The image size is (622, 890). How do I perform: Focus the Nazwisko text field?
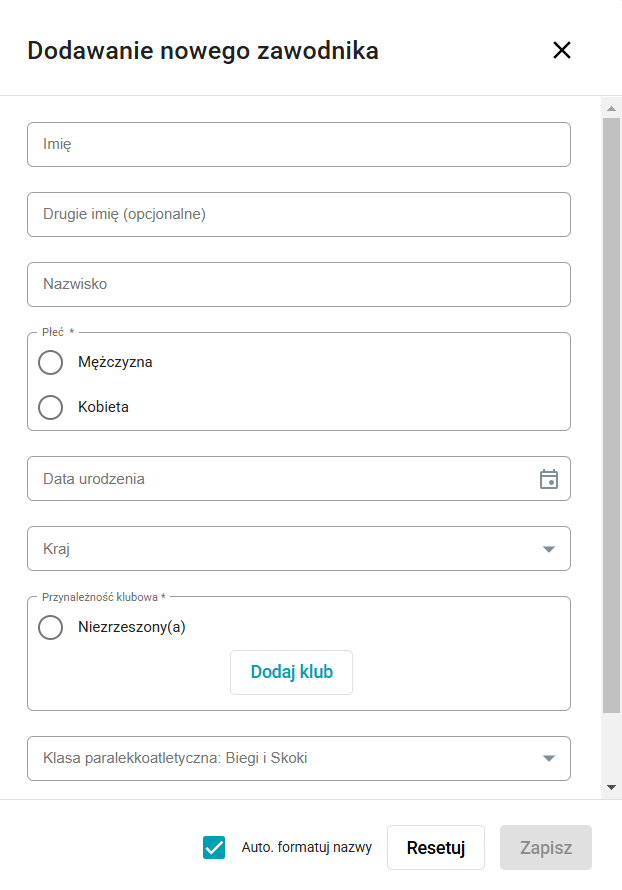pos(298,284)
